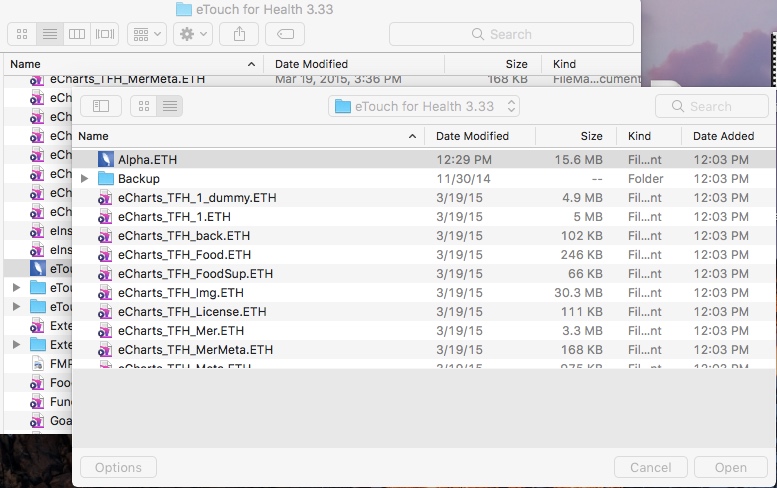Click the Options button
This screenshot has height=488, width=777.
tap(118, 467)
